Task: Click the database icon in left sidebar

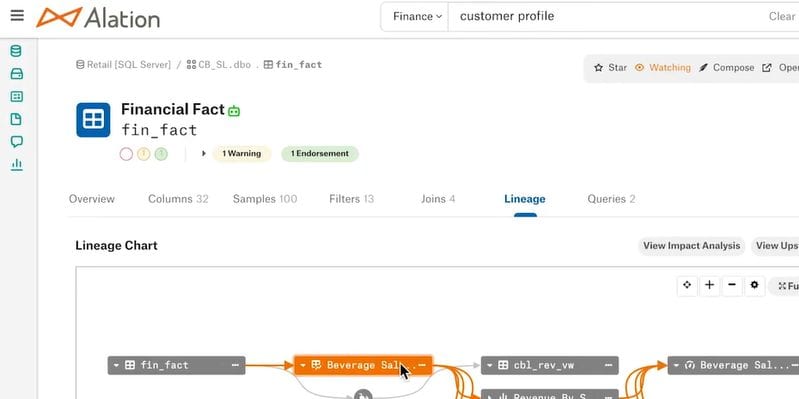Action: (x=16, y=51)
